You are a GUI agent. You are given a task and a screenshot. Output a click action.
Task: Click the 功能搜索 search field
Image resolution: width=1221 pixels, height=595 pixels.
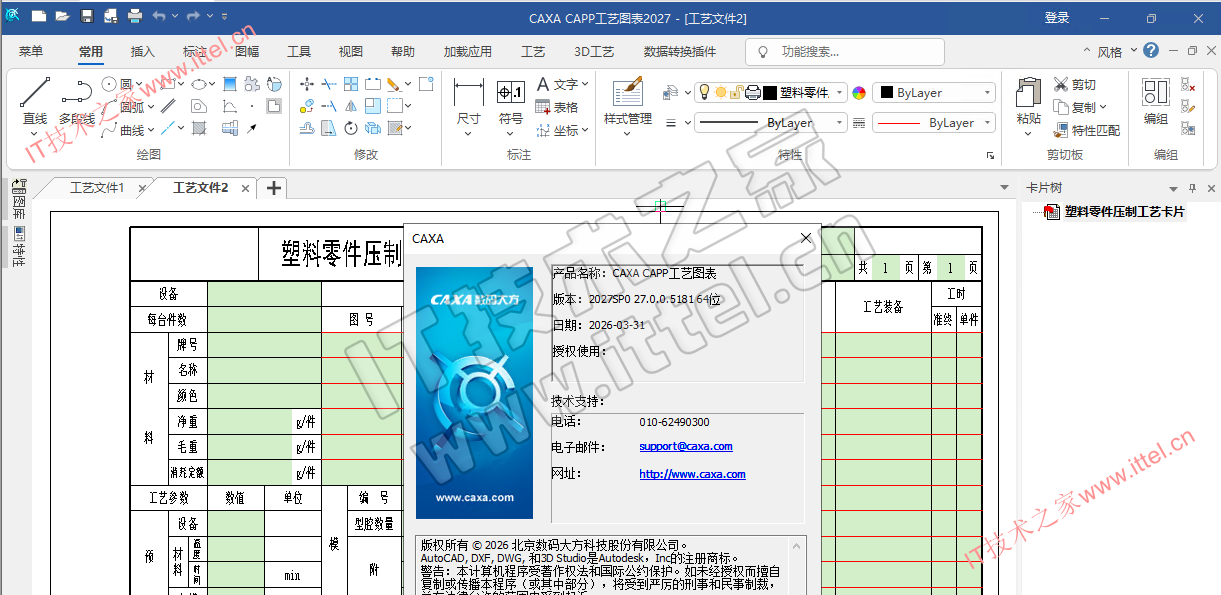[x=844, y=52]
